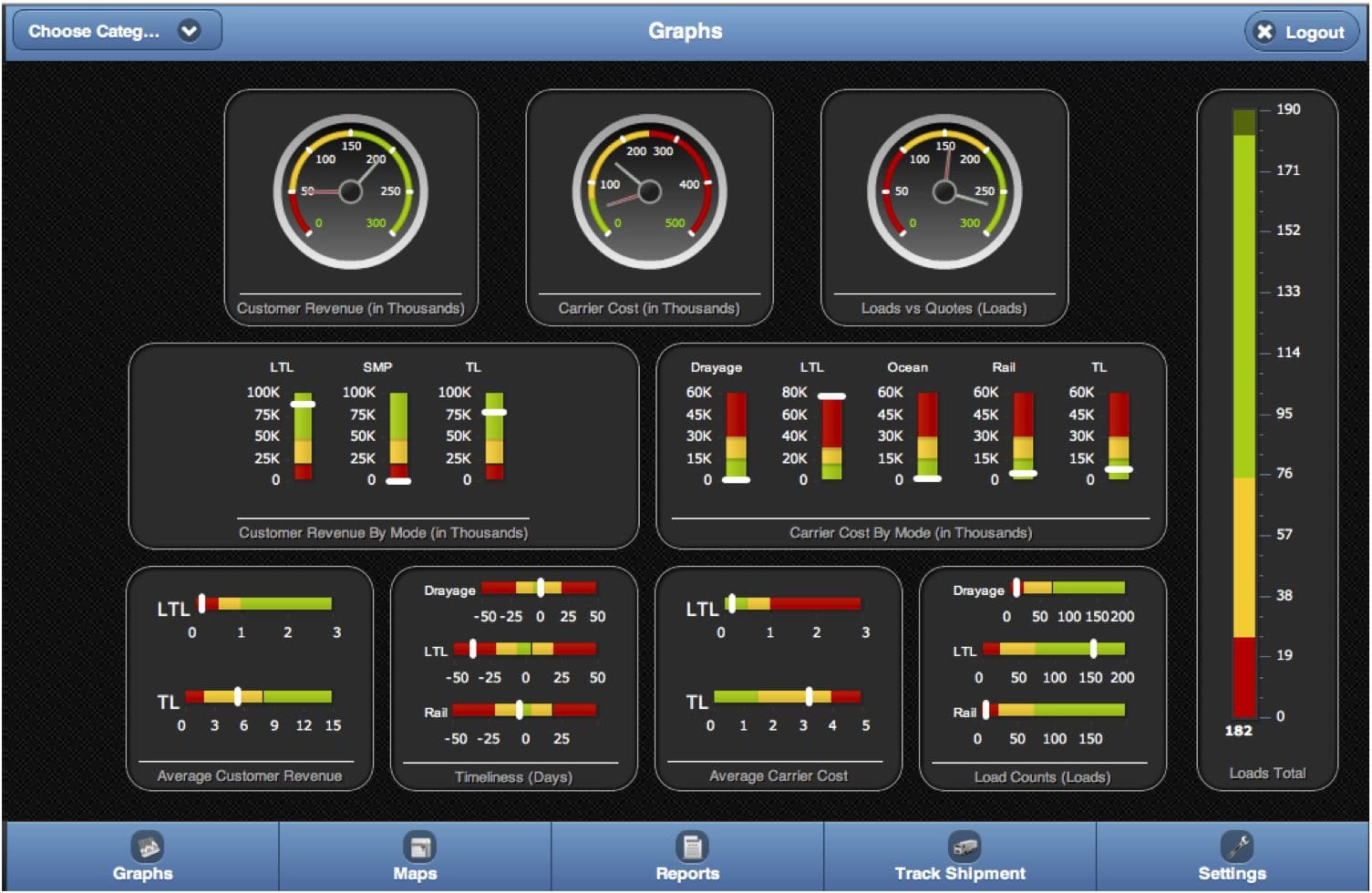Screen dimensions: 1372x893
Task: Click the Rail load counts bar
Action: point(1053,710)
